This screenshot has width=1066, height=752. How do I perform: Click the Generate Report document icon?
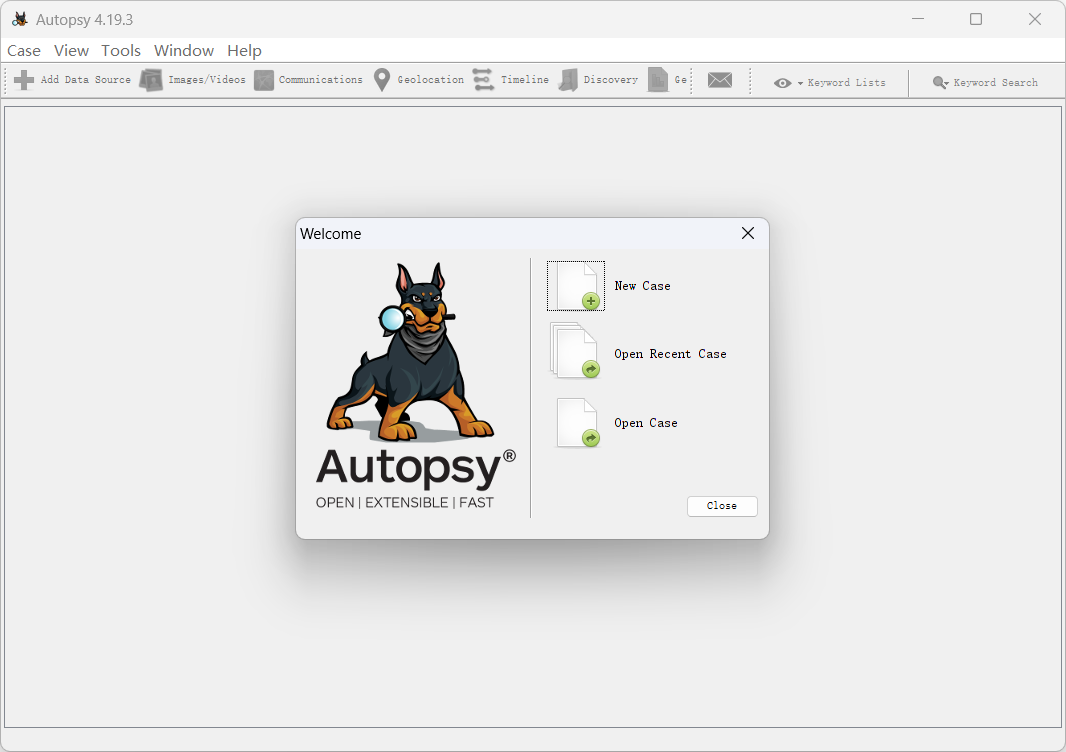tap(657, 80)
